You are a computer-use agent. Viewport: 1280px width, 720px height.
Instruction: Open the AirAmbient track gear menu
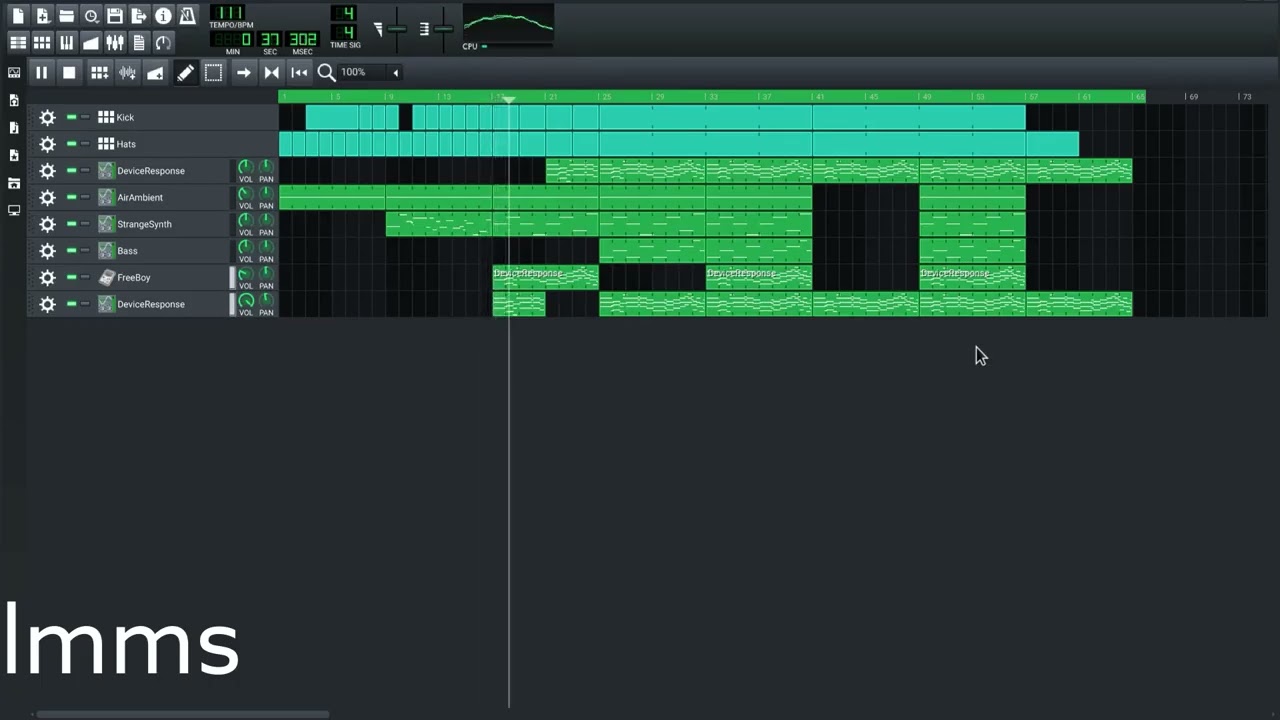[47, 197]
